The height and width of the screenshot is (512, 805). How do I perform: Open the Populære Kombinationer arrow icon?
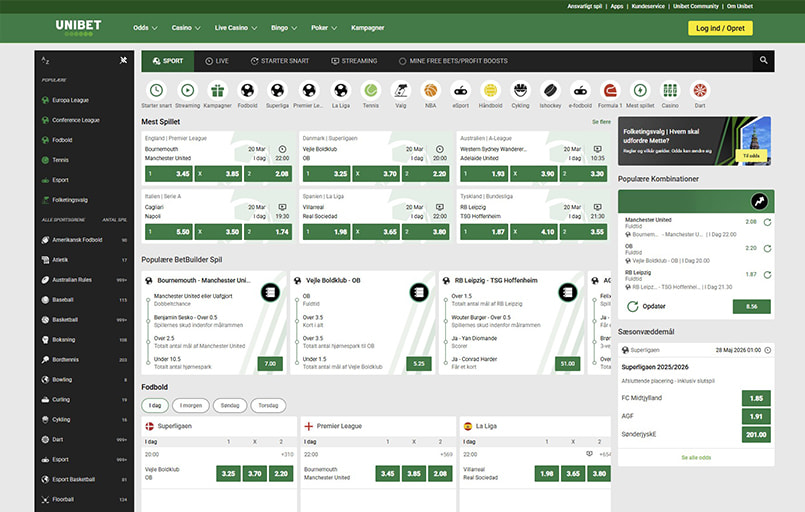click(759, 201)
